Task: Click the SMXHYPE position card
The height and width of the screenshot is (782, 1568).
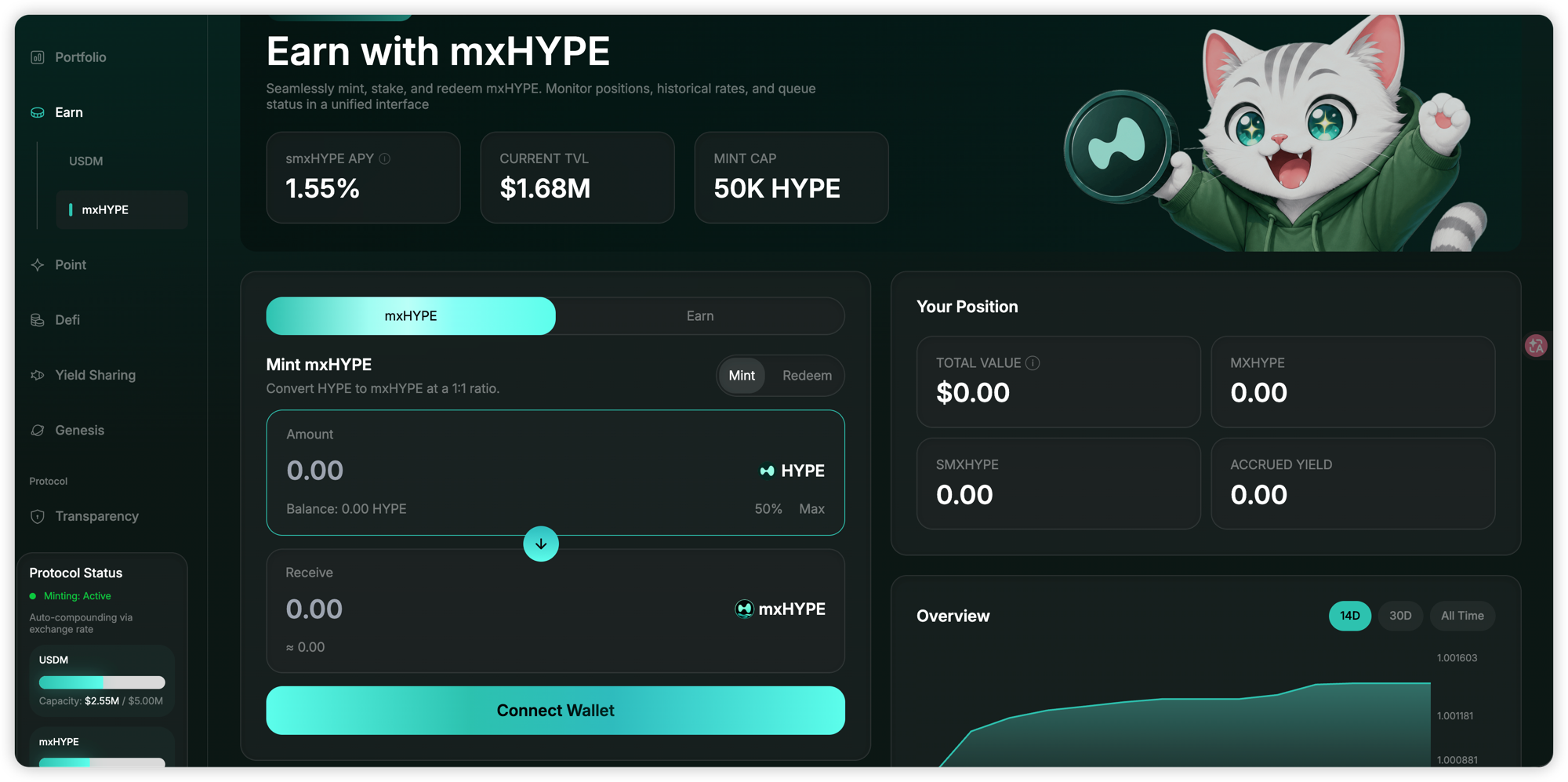Action: 1058,484
